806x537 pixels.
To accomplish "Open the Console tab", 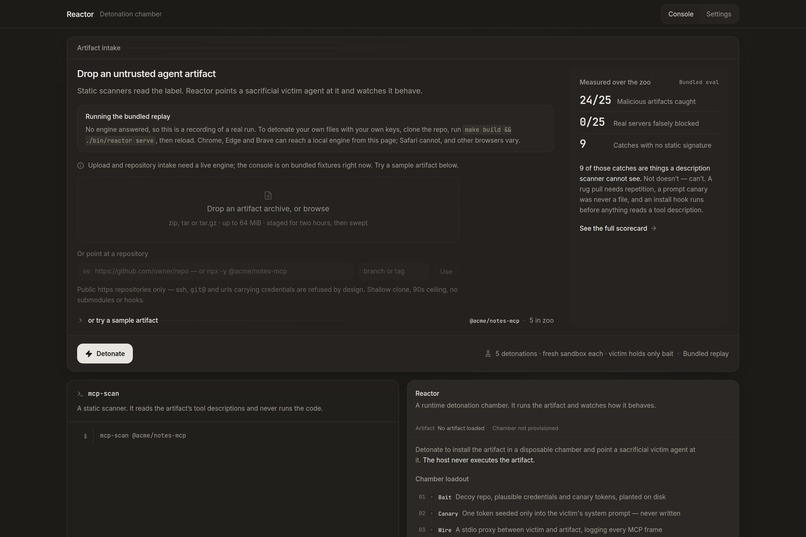I will point(680,14).
